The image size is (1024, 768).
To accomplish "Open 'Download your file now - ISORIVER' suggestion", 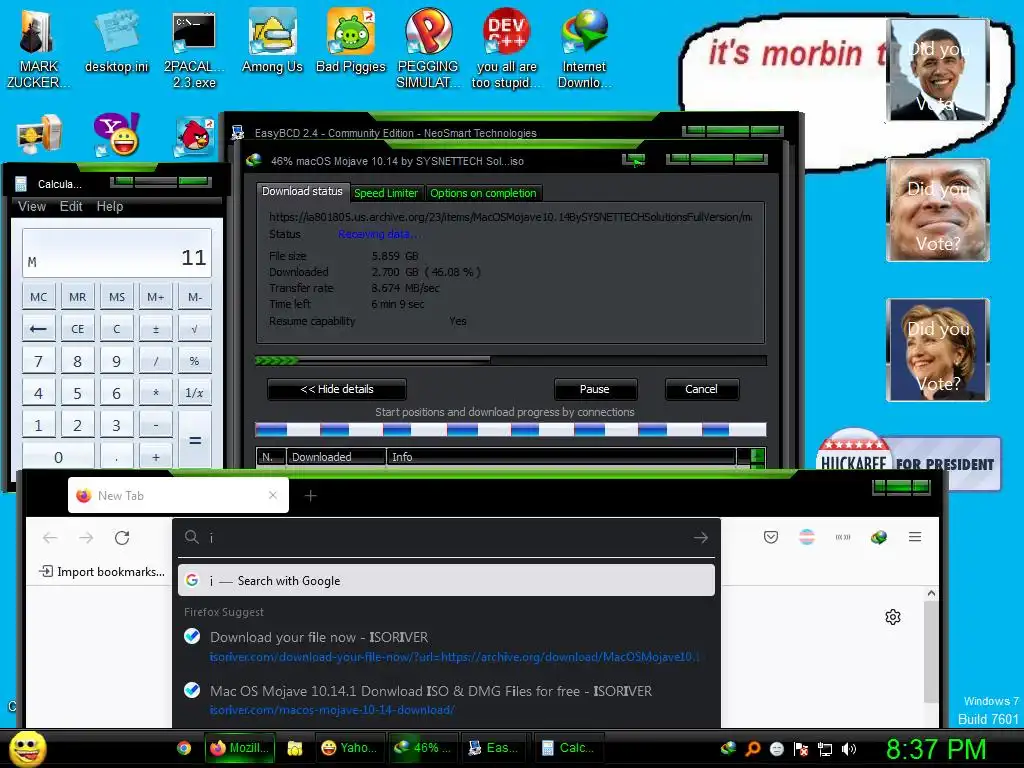I will click(446, 647).
